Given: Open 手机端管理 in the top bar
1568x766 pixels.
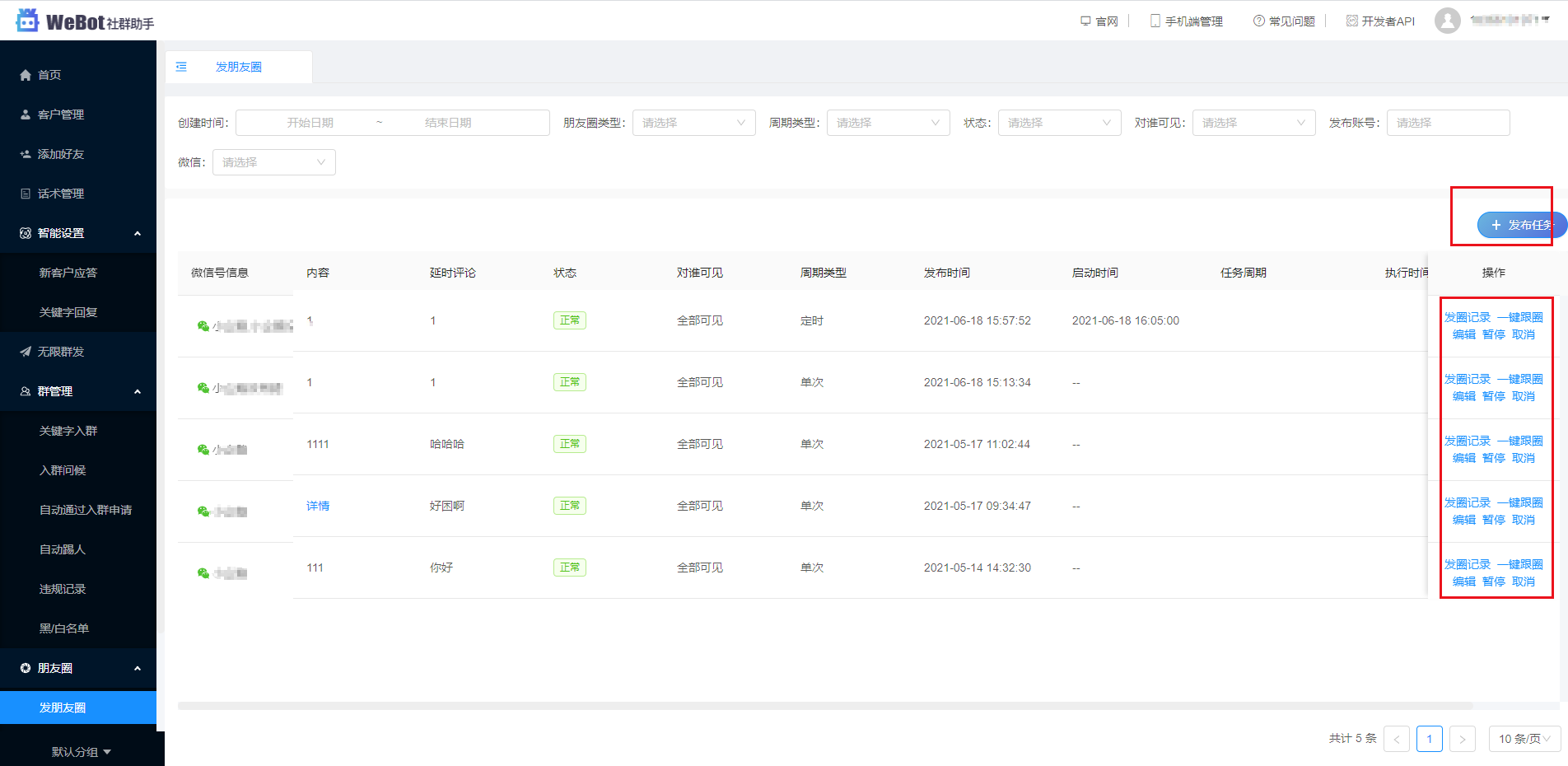Looking at the screenshot, I should click(x=1187, y=20).
